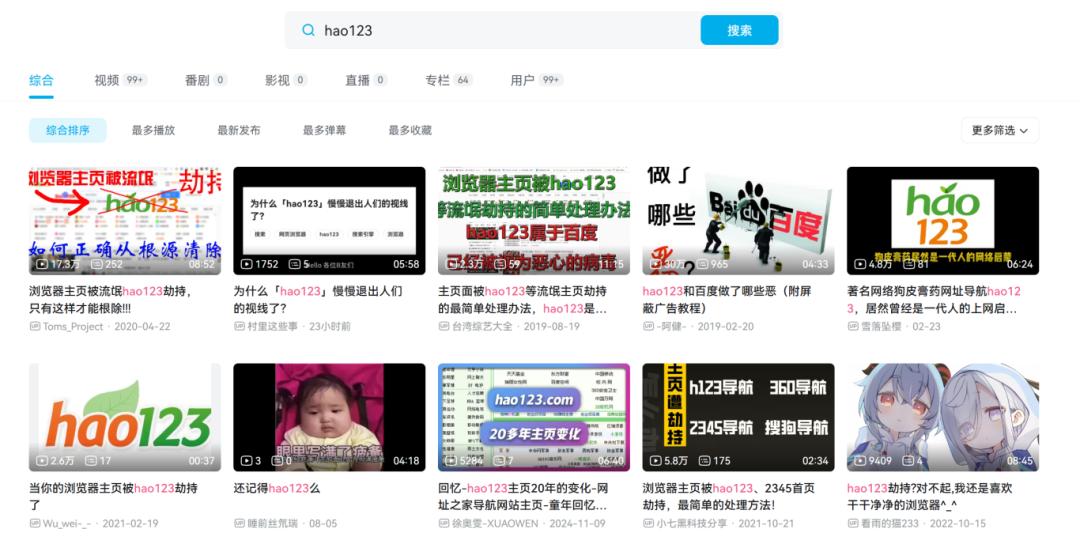Image resolution: width=1080 pixels, height=548 pixels.
Task: Expand the 更多筛选 filter dropdown
Action: click(x=999, y=130)
